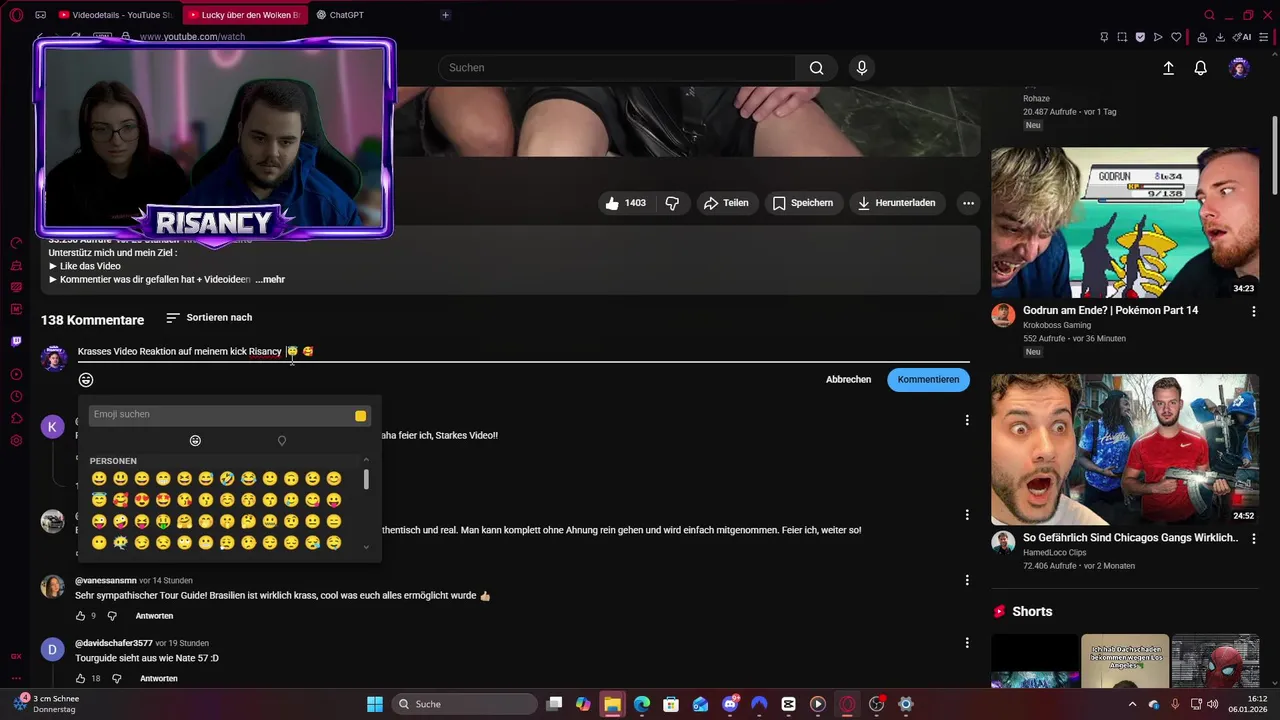
Task: Open the video's more actions menu
Action: click(x=968, y=203)
